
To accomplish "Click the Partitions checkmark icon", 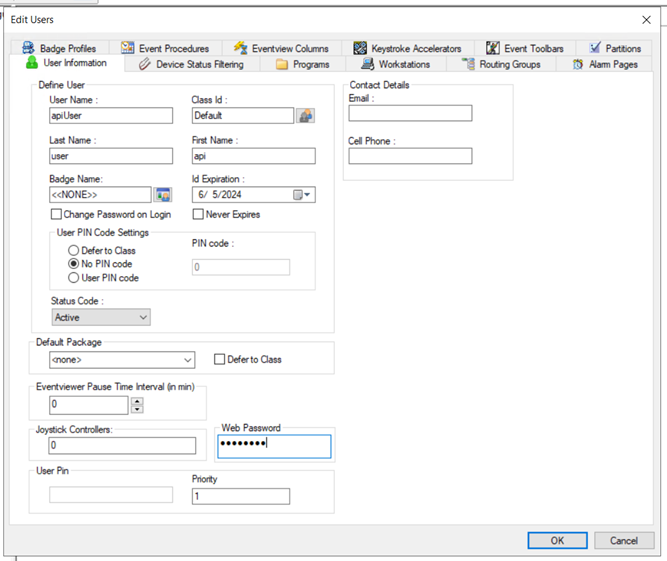I will click(595, 48).
